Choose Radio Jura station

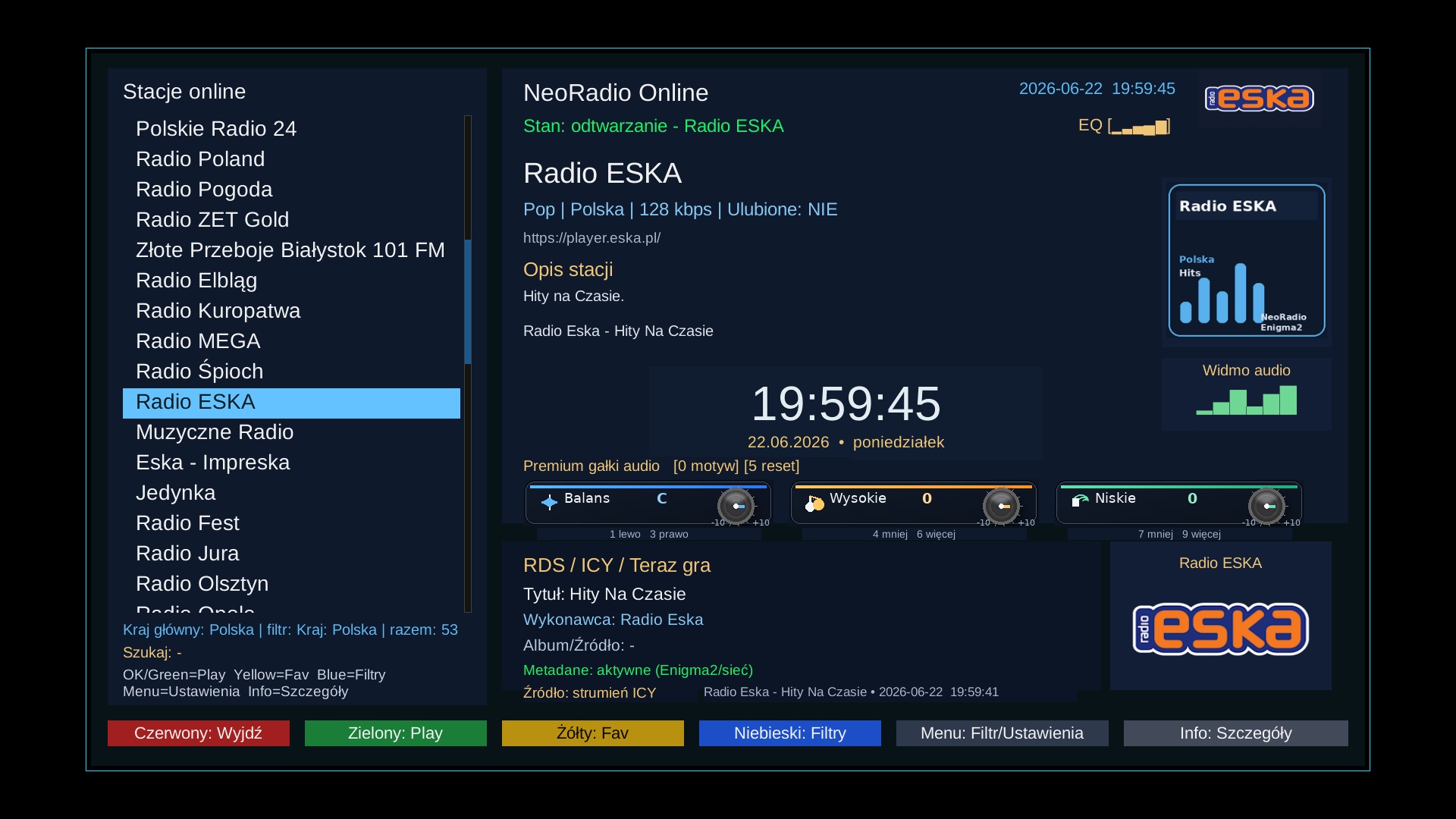(x=291, y=554)
